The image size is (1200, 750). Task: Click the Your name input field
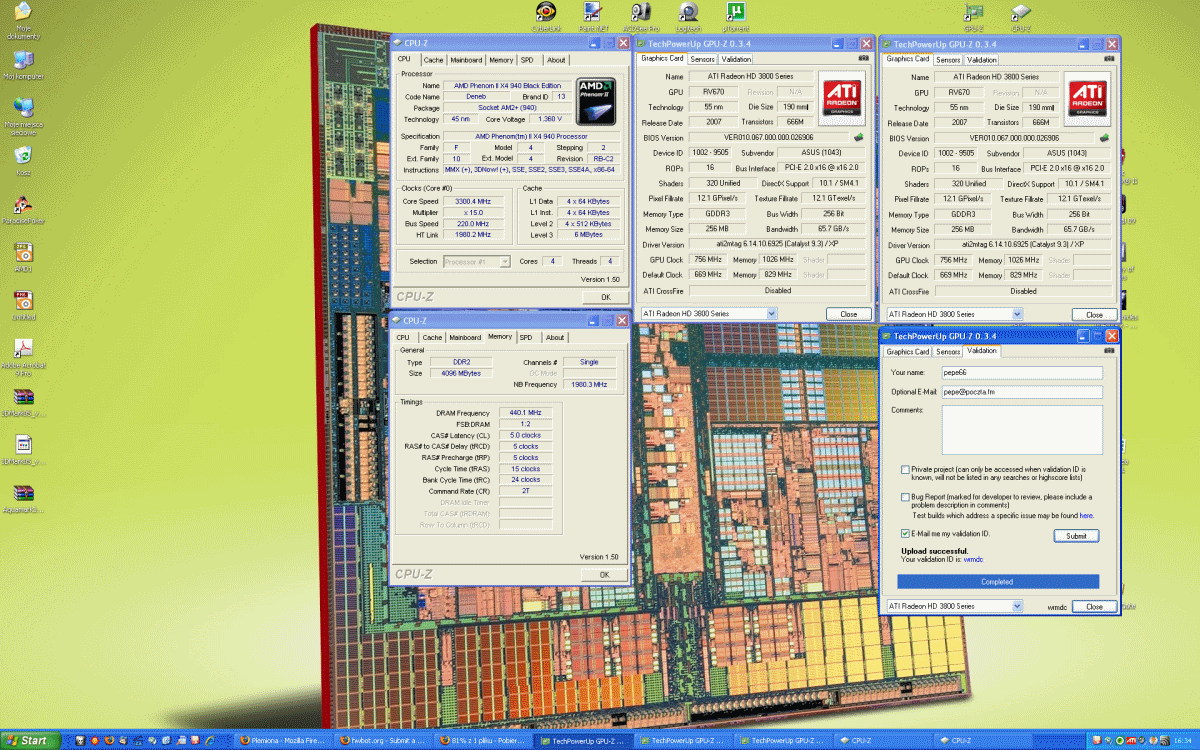[1022, 373]
